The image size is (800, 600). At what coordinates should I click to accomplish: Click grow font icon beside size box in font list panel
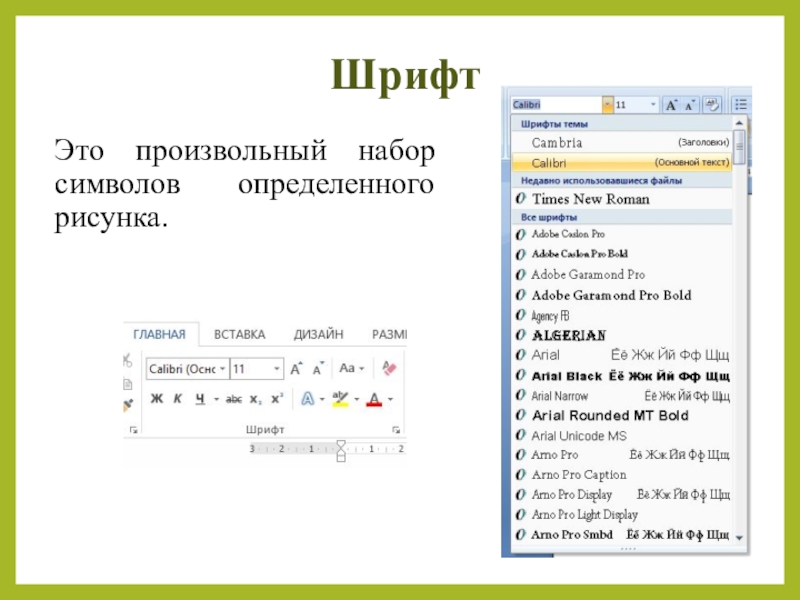[671, 105]
